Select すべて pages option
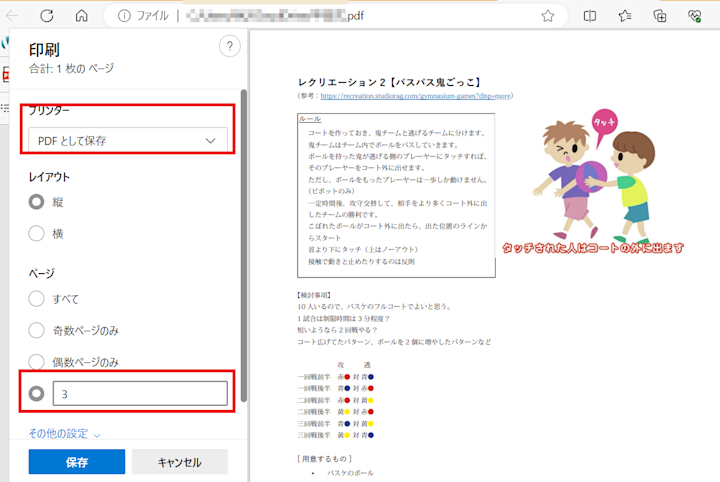The image size is (720, 482). [x=36, y=298]
